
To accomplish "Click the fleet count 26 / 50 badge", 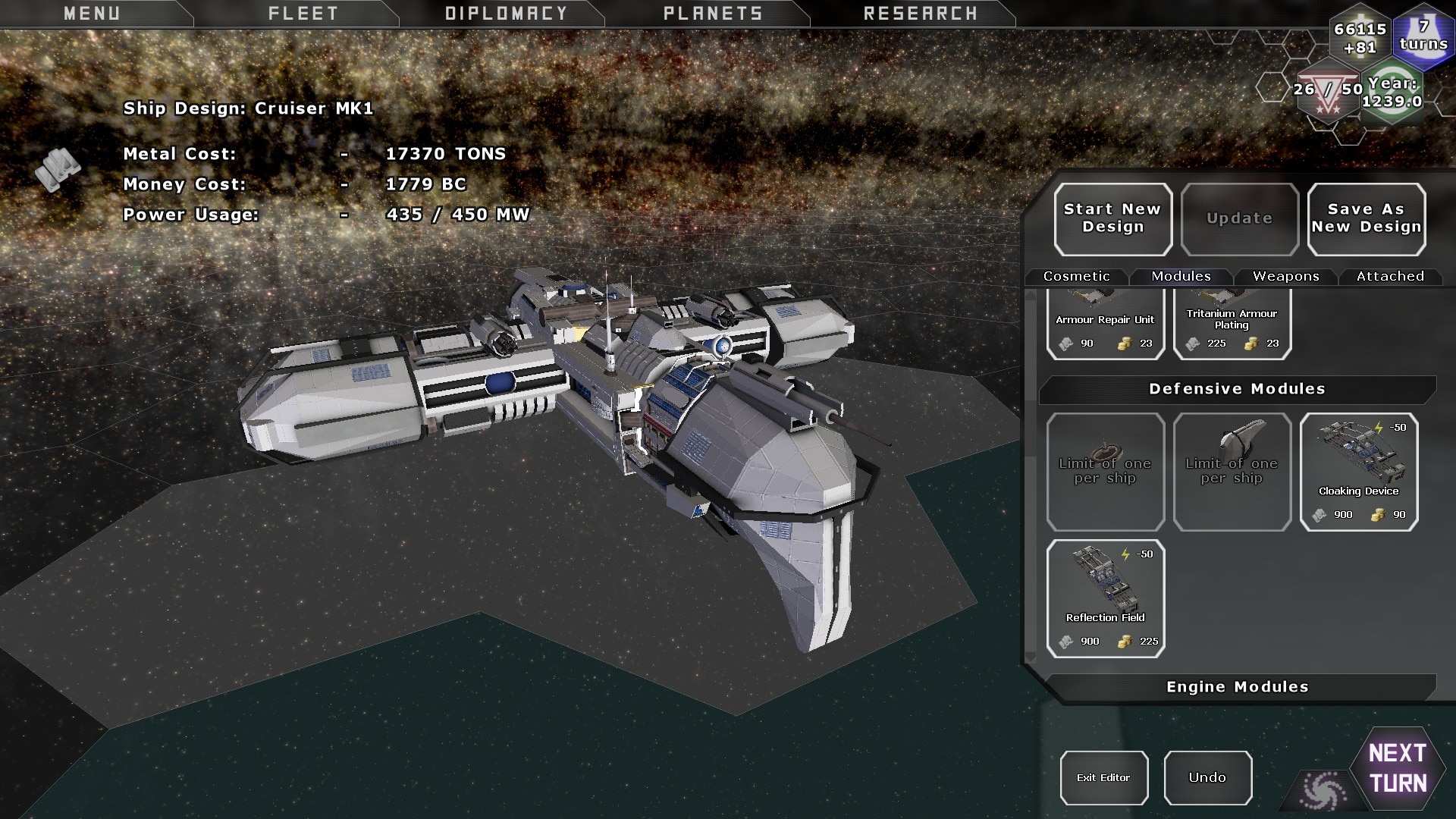I will point(1327,92).
